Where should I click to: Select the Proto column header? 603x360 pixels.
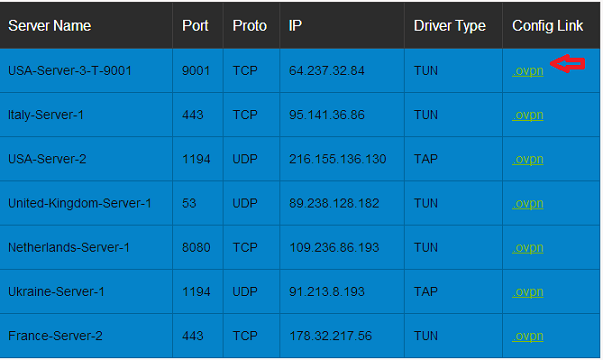point(250,26)
